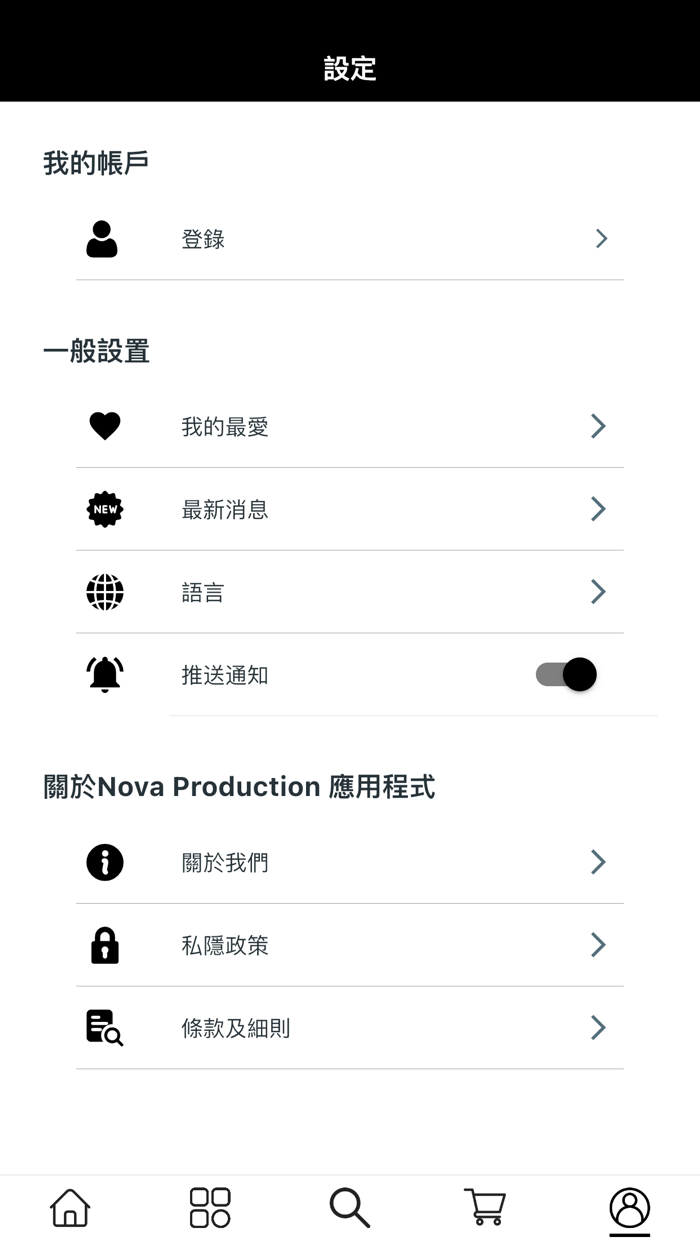This screenshot has height=1244, width=700.
Task: Tap the NEW badge icon next to 最新消息
Action: (x=104, y=509)
